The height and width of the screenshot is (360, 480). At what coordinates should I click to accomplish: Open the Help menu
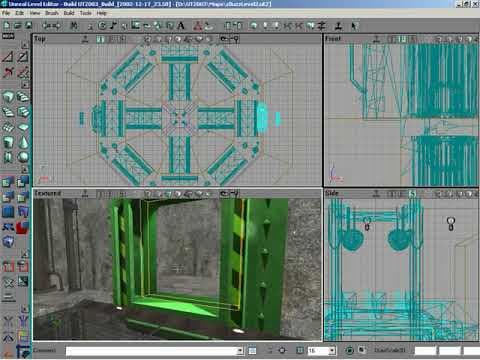click(102, 13)
